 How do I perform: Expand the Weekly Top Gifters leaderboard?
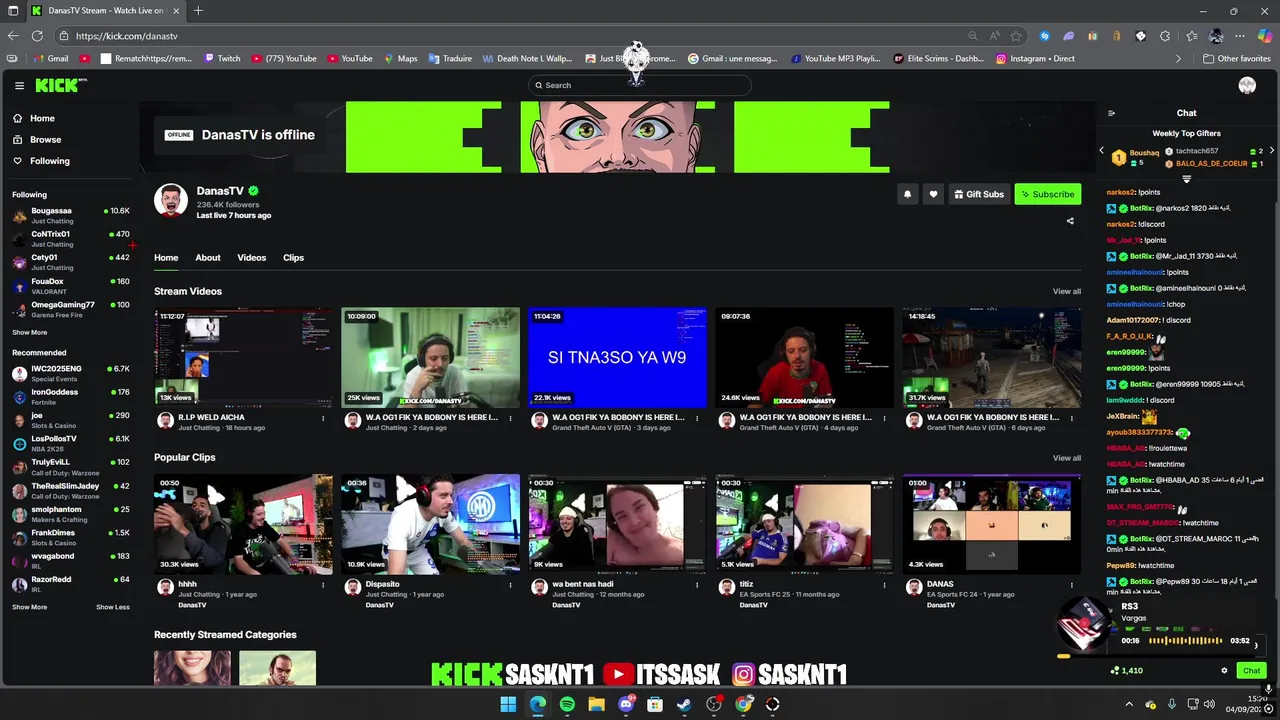(x=1186, y=179)
